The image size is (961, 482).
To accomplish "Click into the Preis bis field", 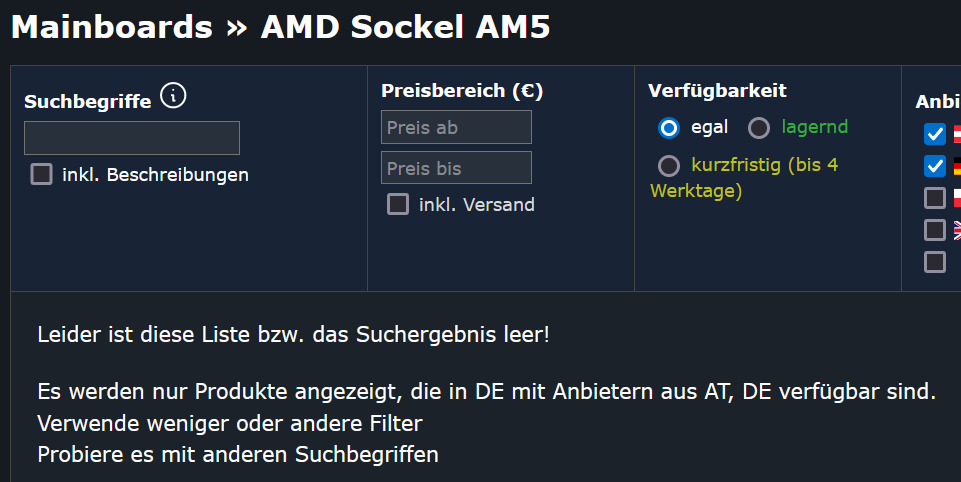I will click(456, 167).
